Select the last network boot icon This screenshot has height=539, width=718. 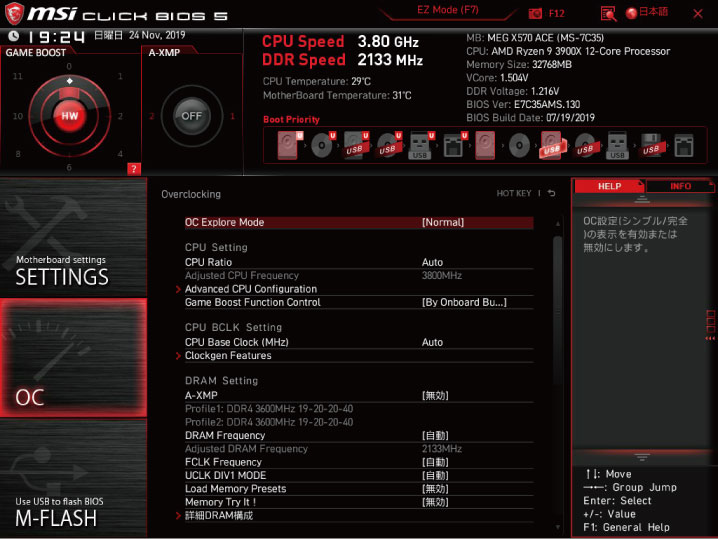click(x=684, y=145)
